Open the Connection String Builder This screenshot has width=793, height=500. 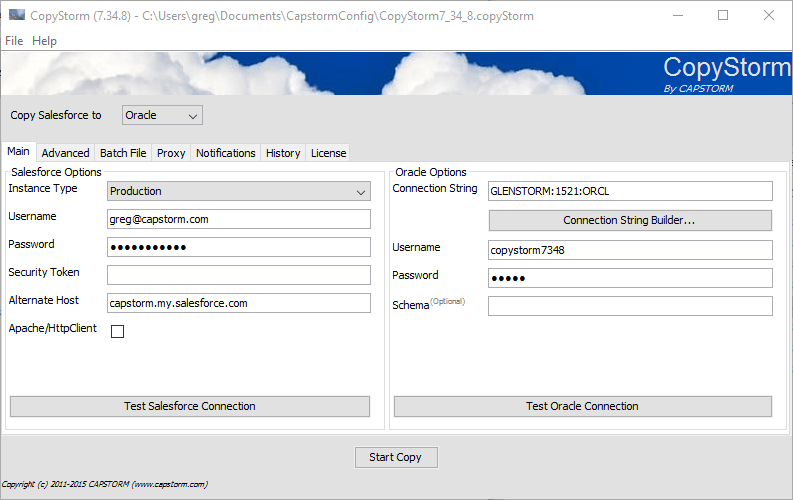[630, 220]
